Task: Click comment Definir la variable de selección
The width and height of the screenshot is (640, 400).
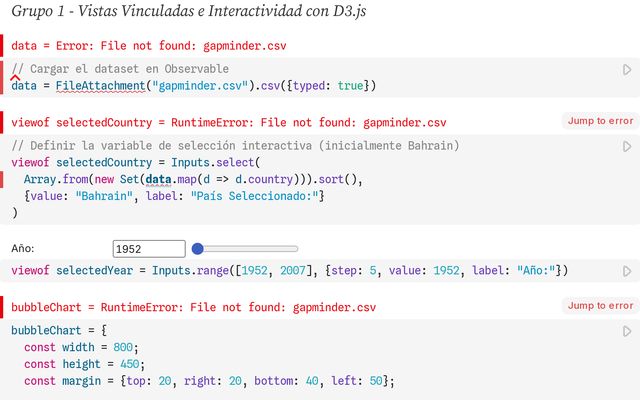Action: click(x=235, y=146)
